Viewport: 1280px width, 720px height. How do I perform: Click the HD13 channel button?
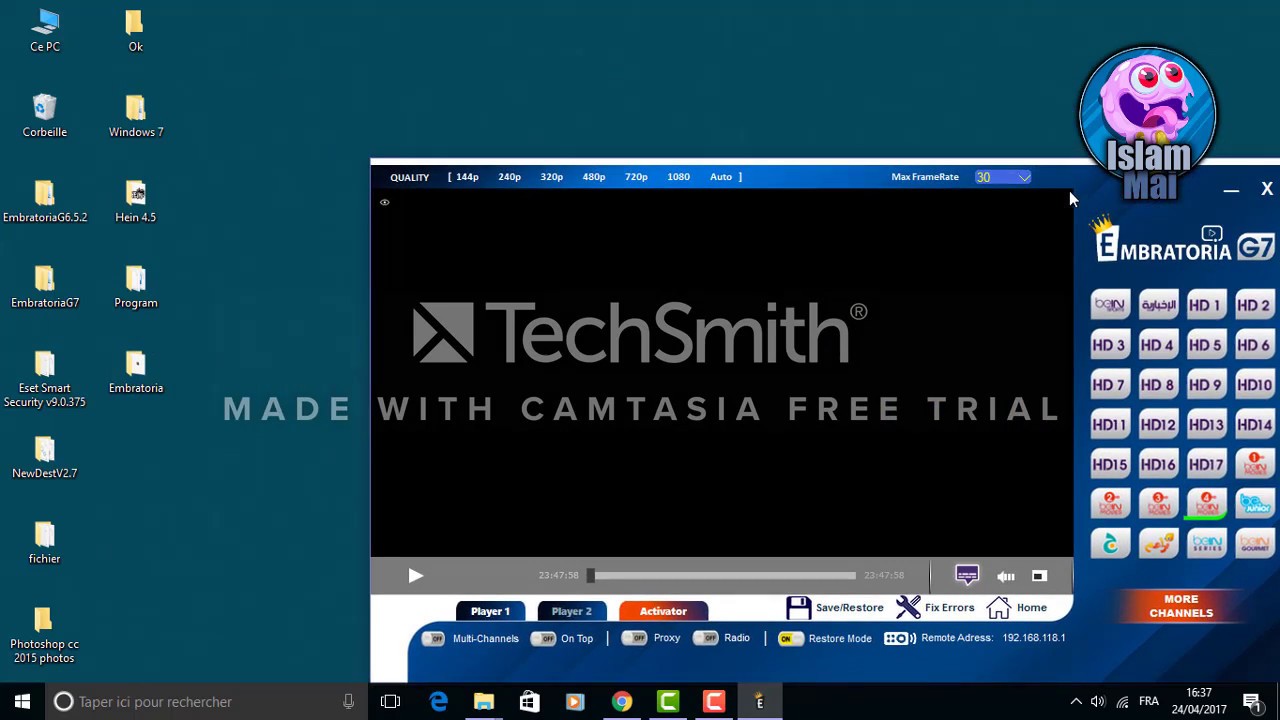pyautogui.click(x=1206, y=424)
